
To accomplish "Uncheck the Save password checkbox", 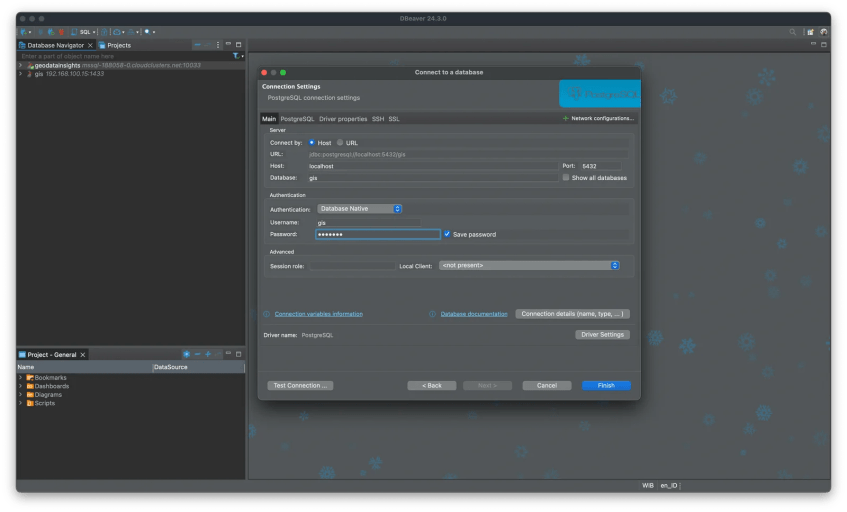I will 447,234.
